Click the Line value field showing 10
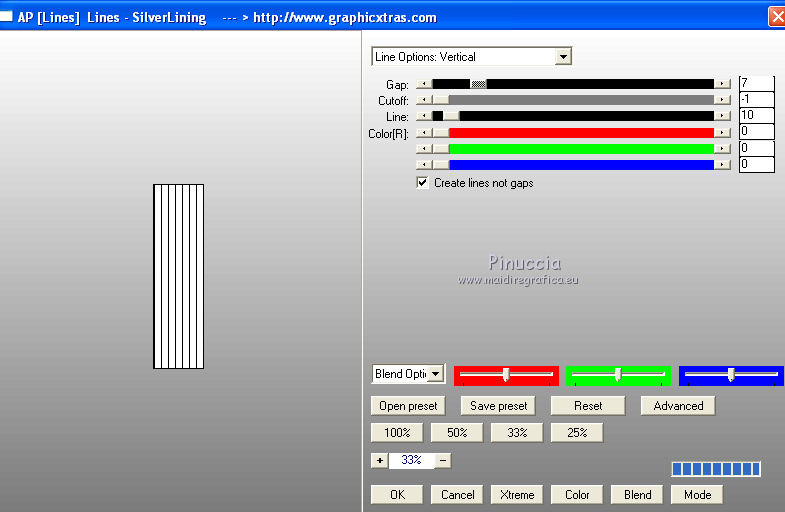Viewport: 785px width, 512px height. click(756, 115)
